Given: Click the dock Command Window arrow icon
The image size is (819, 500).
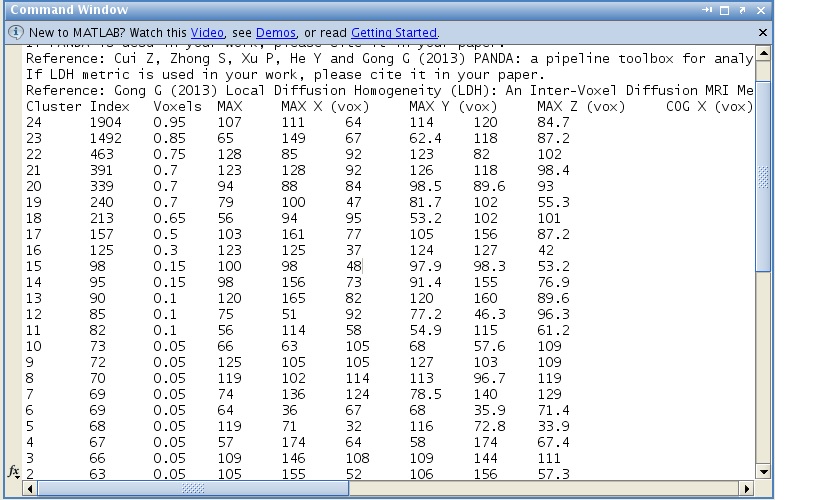Looking at the screenshot, I should pos(707,10).
